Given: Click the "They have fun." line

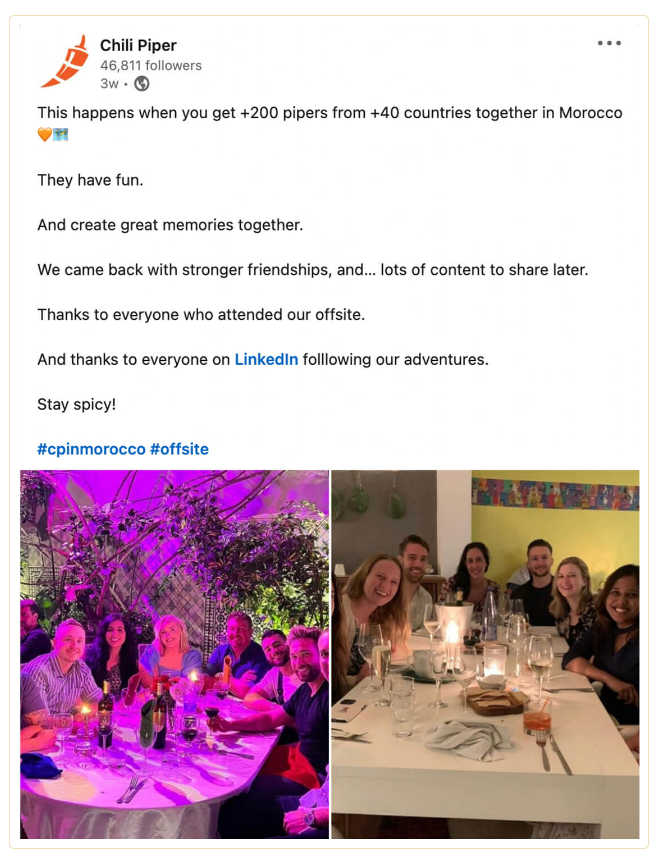Looking at the screenshot, I should click(x=90, y=180).
